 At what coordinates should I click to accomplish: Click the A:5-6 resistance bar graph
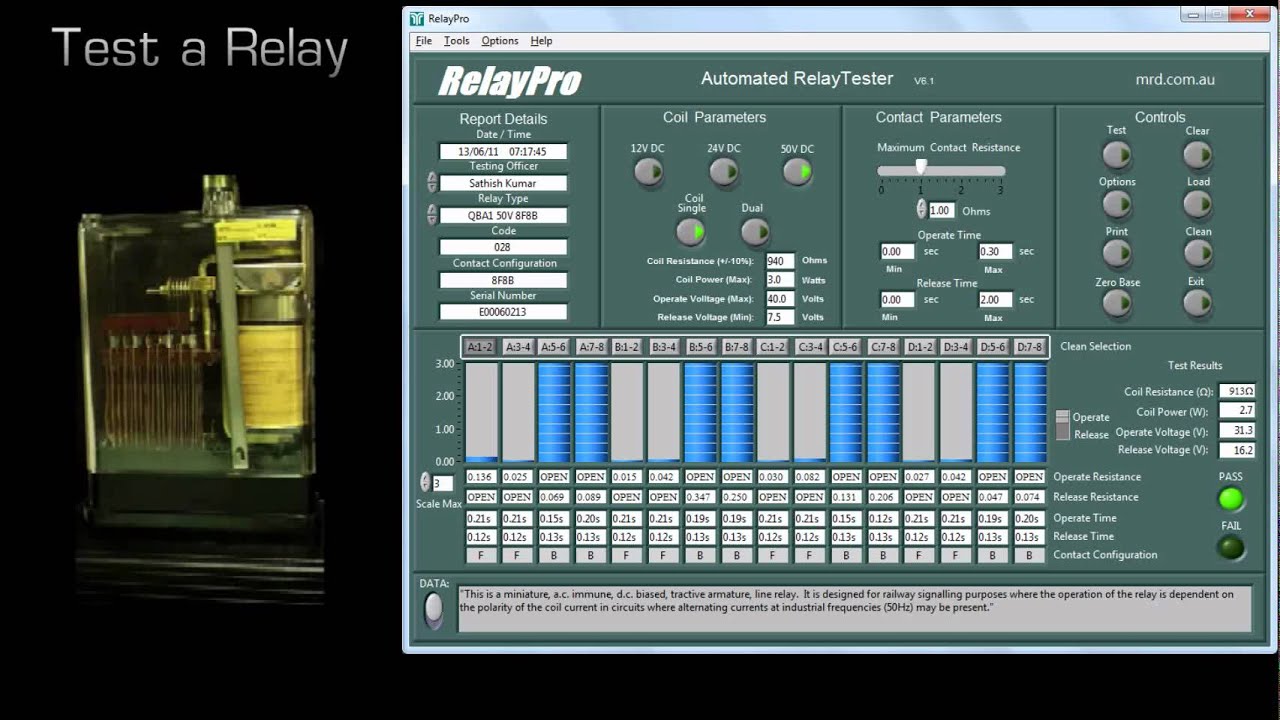click(x=553, y=412)
